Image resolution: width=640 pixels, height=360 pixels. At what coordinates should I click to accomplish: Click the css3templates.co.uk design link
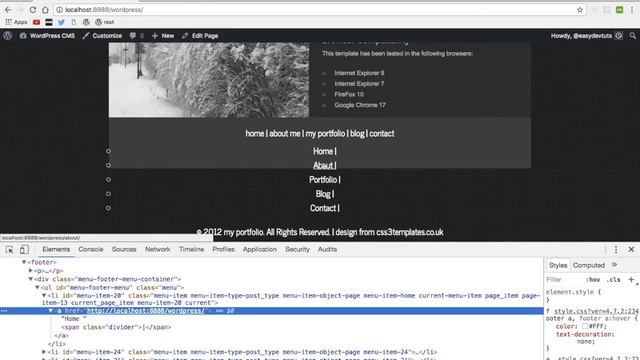click(409, 232)
